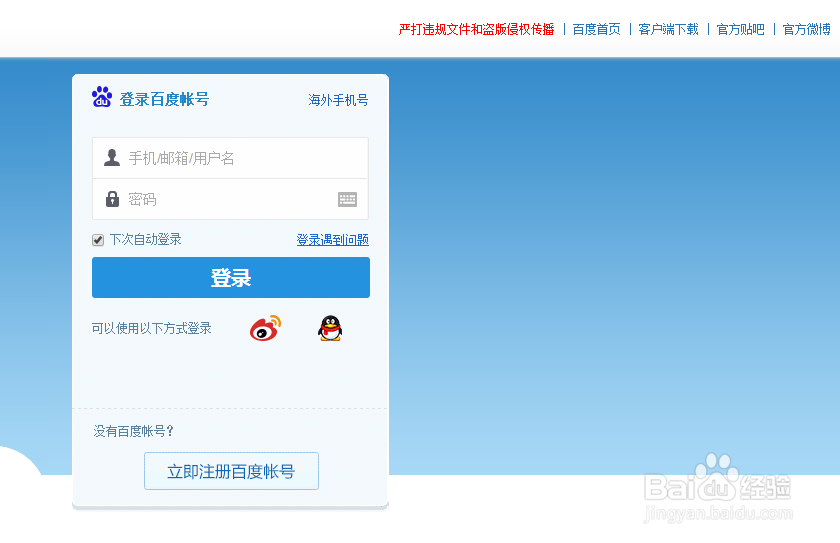The width and height of the screenshot is (840, 543).
Task: Open 官方贴吧 link
Action: [740, 29]
